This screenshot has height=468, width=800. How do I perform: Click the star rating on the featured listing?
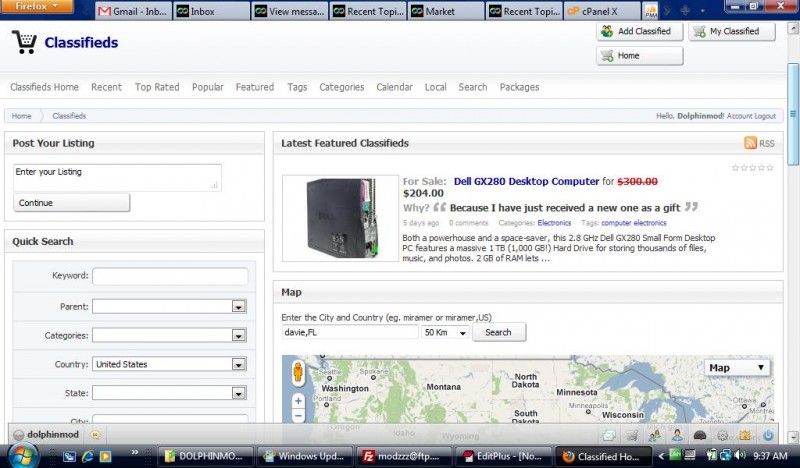(753, 167)
